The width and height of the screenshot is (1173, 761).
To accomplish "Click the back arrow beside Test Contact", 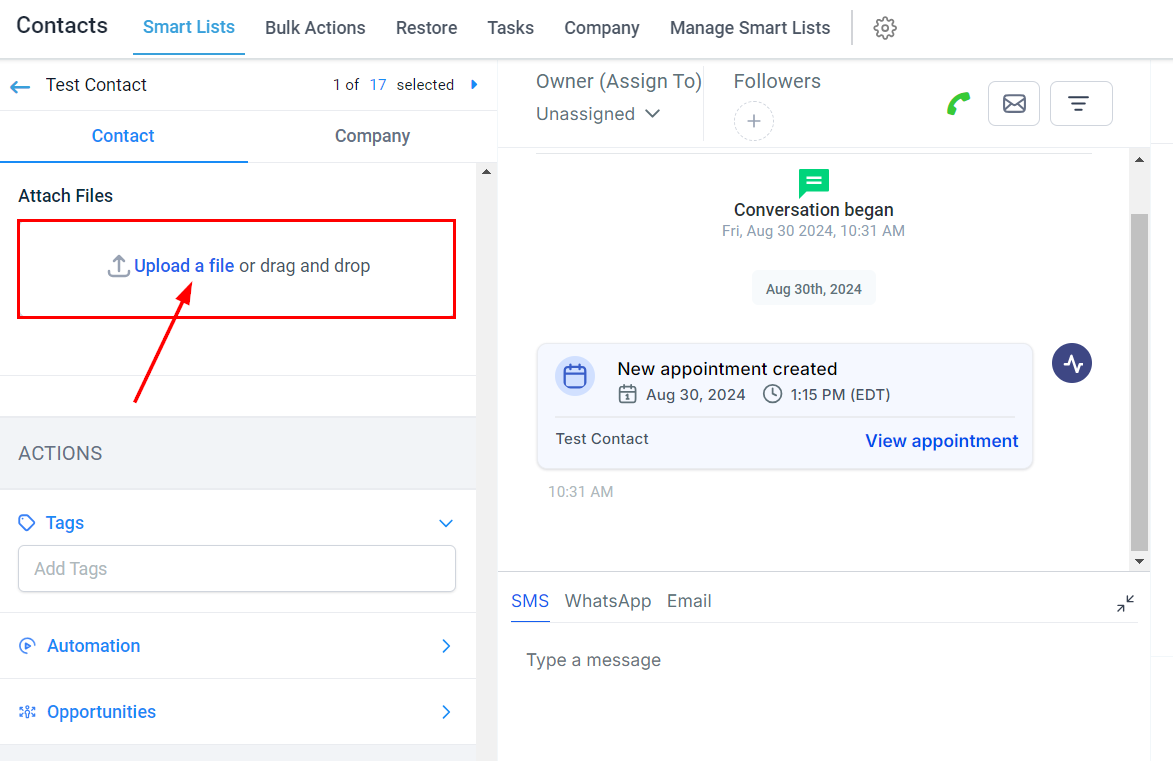I will click(x=20, y=86).
